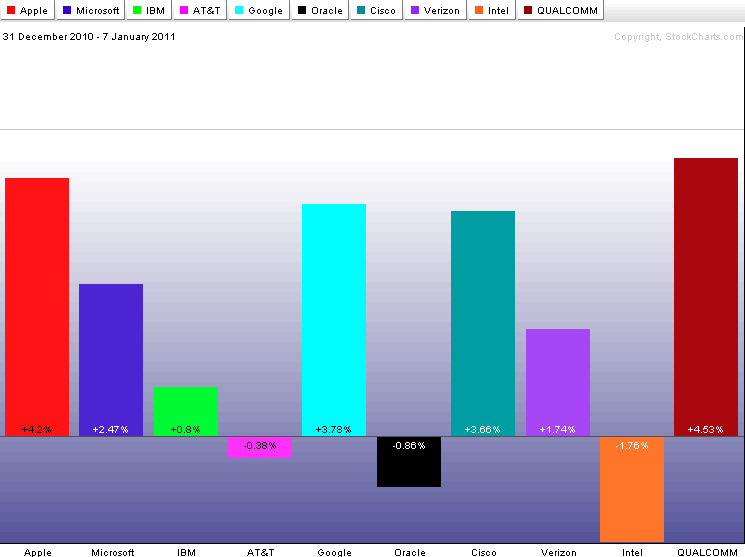Select the black Oracle bar

click(x=409, y=461)
